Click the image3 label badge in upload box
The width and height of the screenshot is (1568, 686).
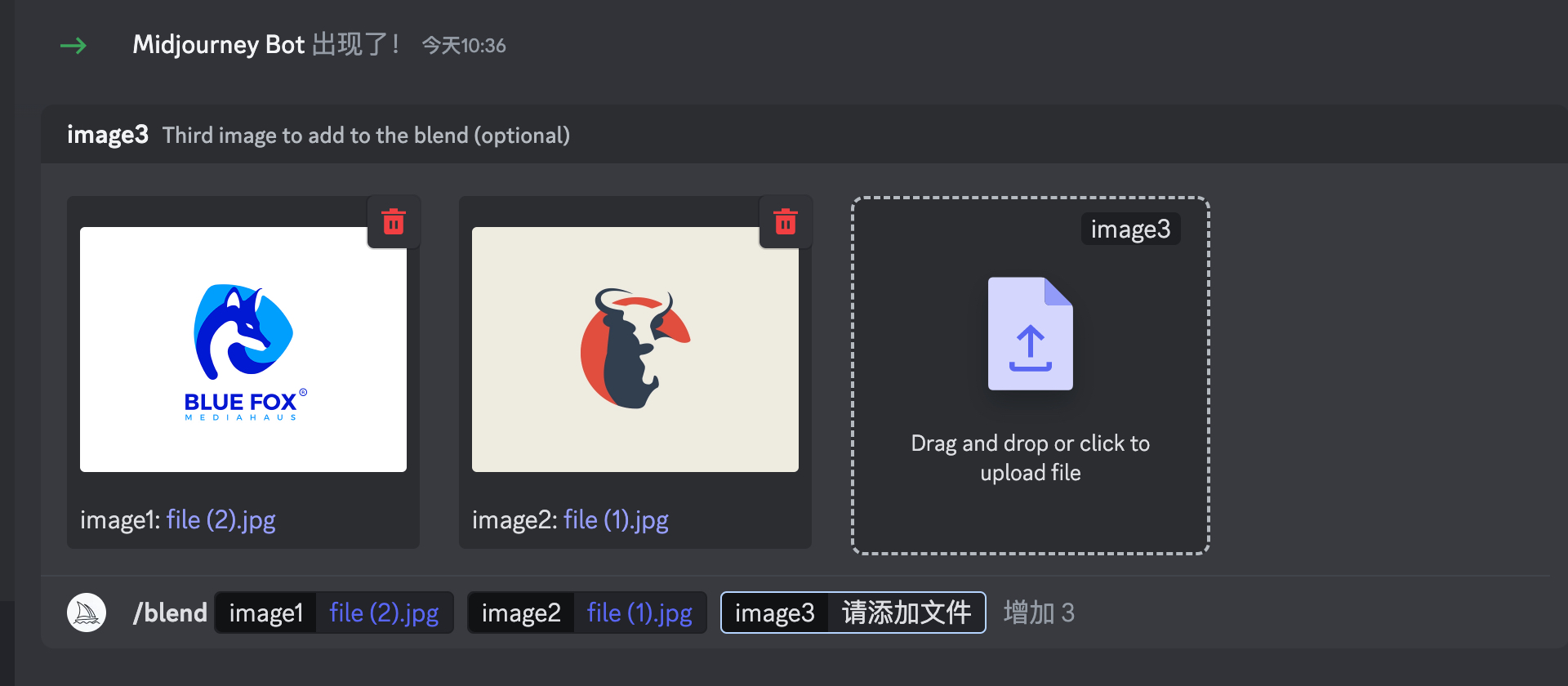[x=1131, y=229]
